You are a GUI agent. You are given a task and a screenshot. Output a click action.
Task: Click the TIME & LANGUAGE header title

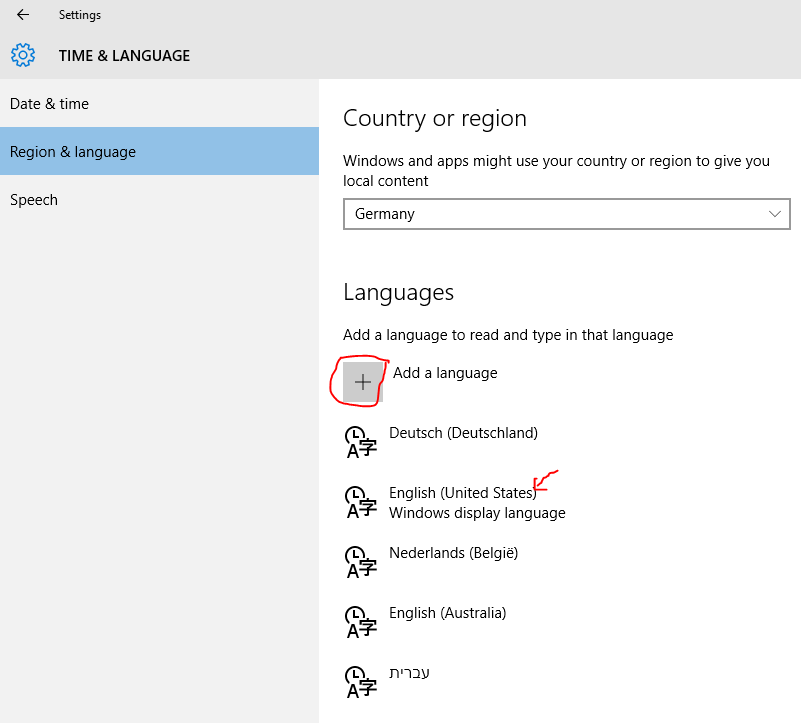124,56
